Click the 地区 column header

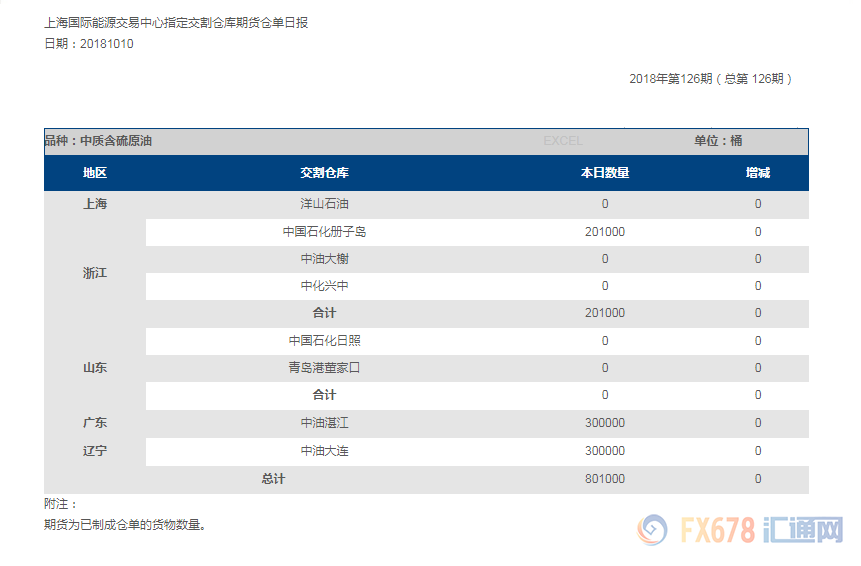point(95,173)
